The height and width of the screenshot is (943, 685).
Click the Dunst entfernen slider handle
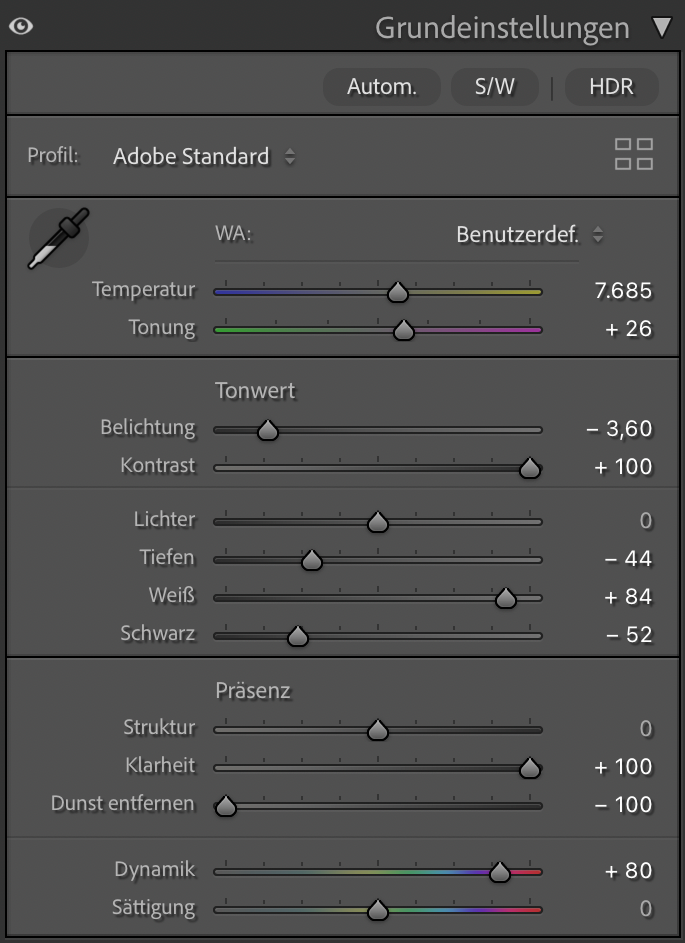pos(226,806)
